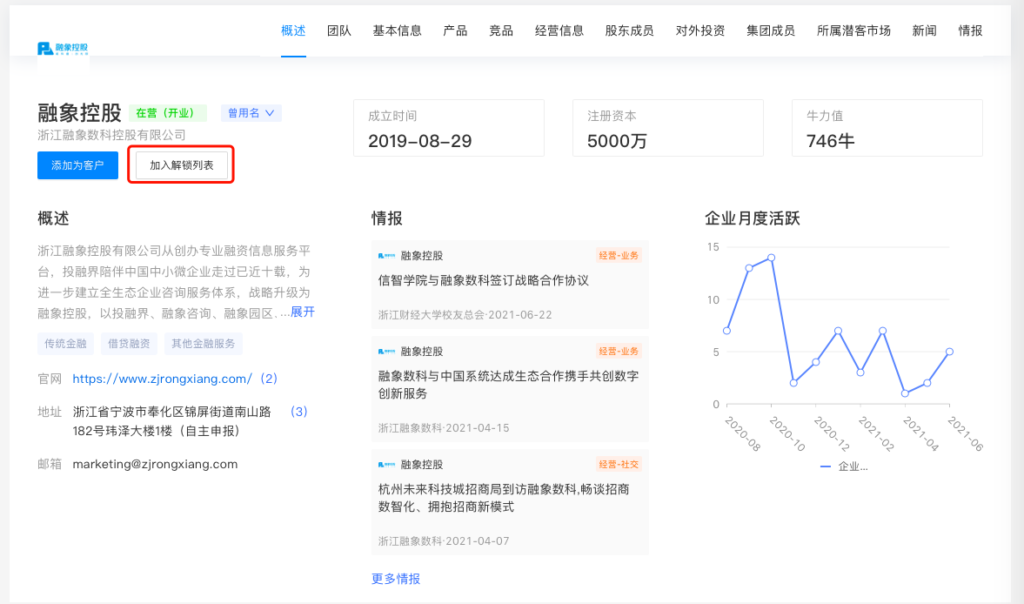Open the 股东成员 tab
This screenshot has height=604, width=1024.
[x=629, y=31]
